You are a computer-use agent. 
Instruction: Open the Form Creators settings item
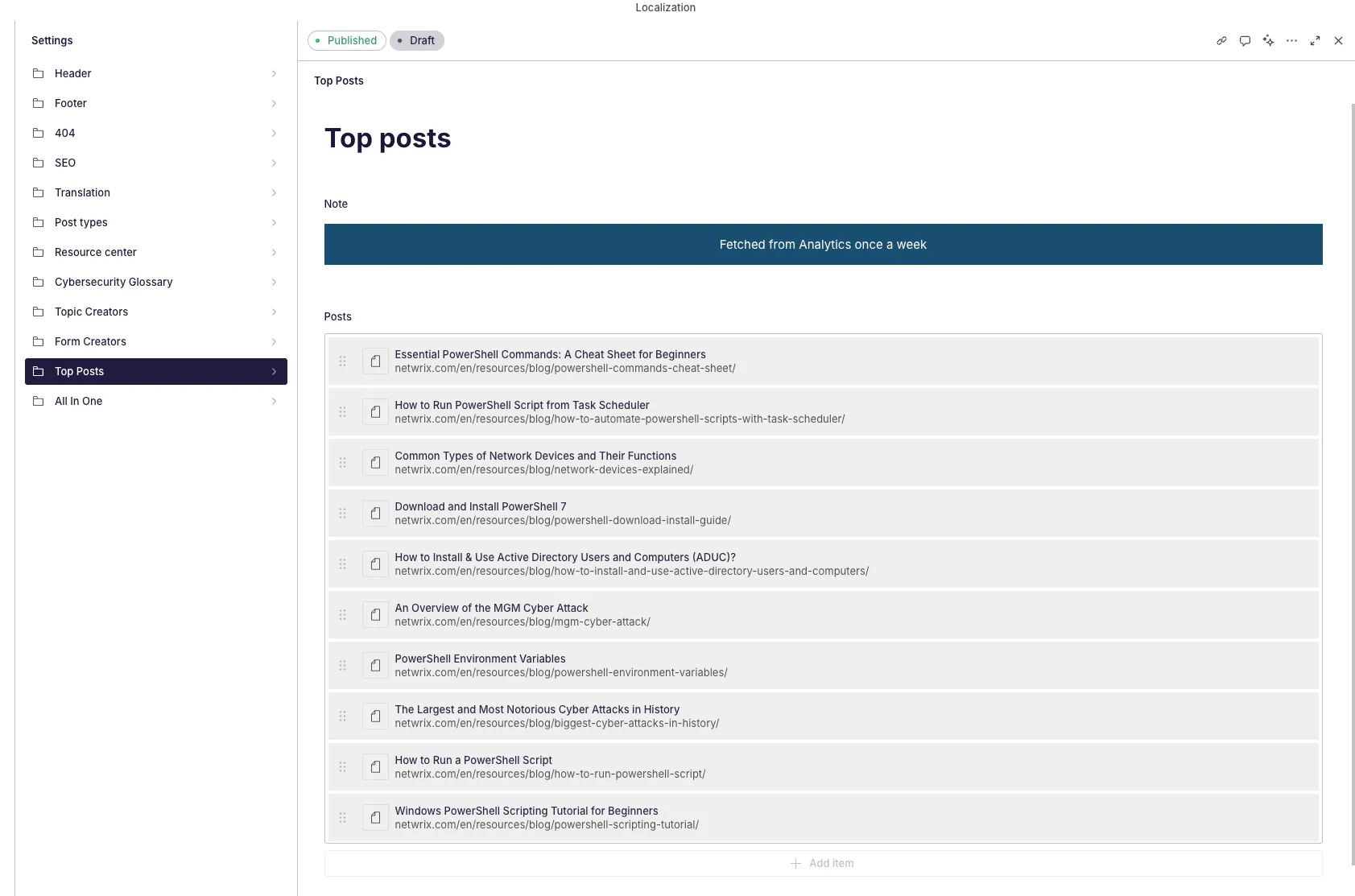(x=156, y=341)
